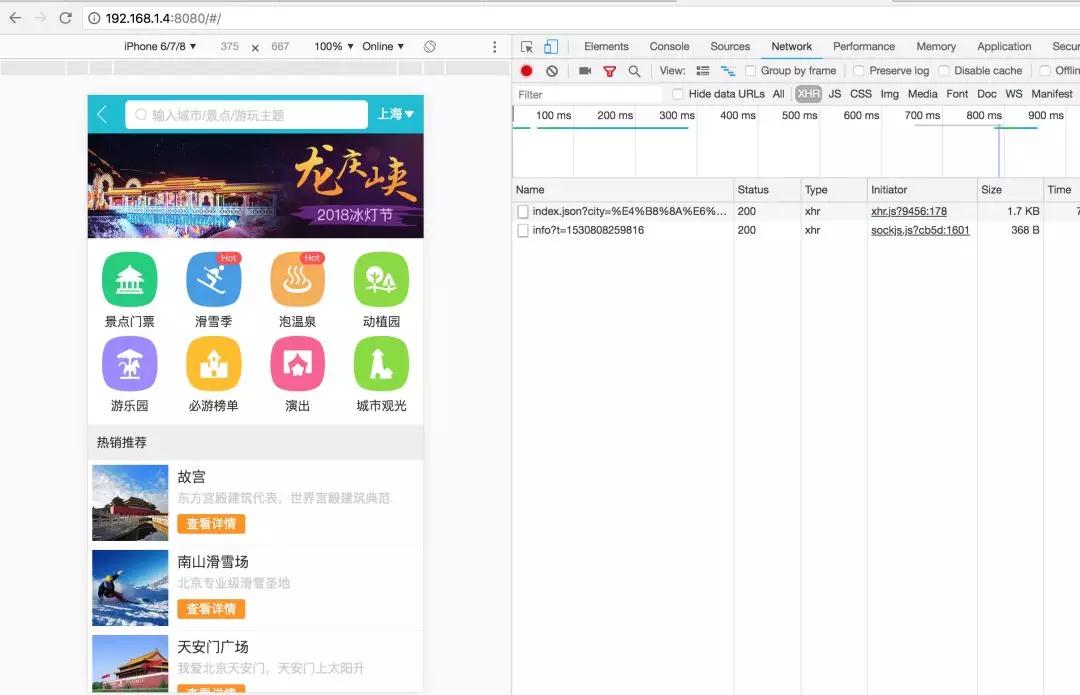Check Hide data URLs checkbox
This screenshot has height=695, width=1080.
point(678,94)
